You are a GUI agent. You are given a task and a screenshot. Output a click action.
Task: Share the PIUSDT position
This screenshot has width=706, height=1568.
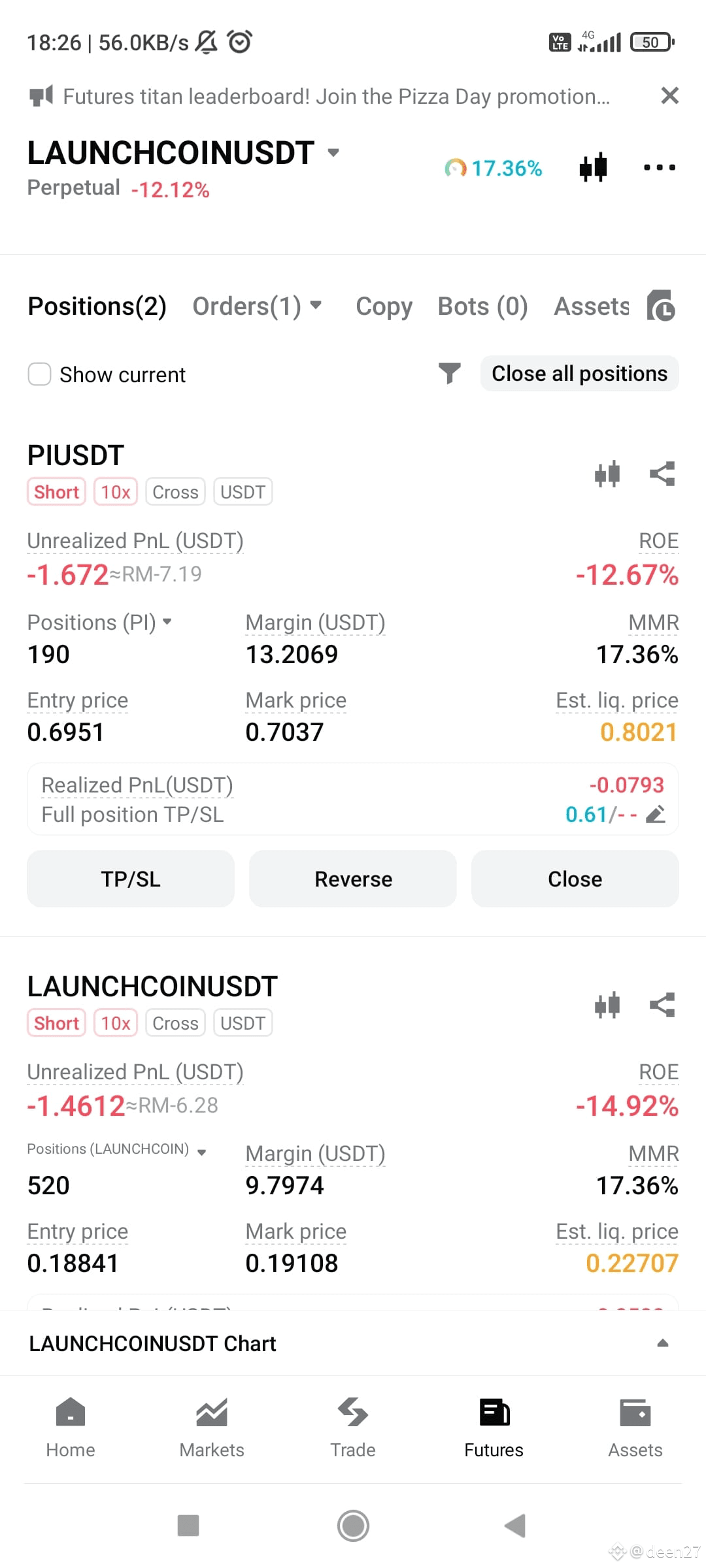pos(662,474)
